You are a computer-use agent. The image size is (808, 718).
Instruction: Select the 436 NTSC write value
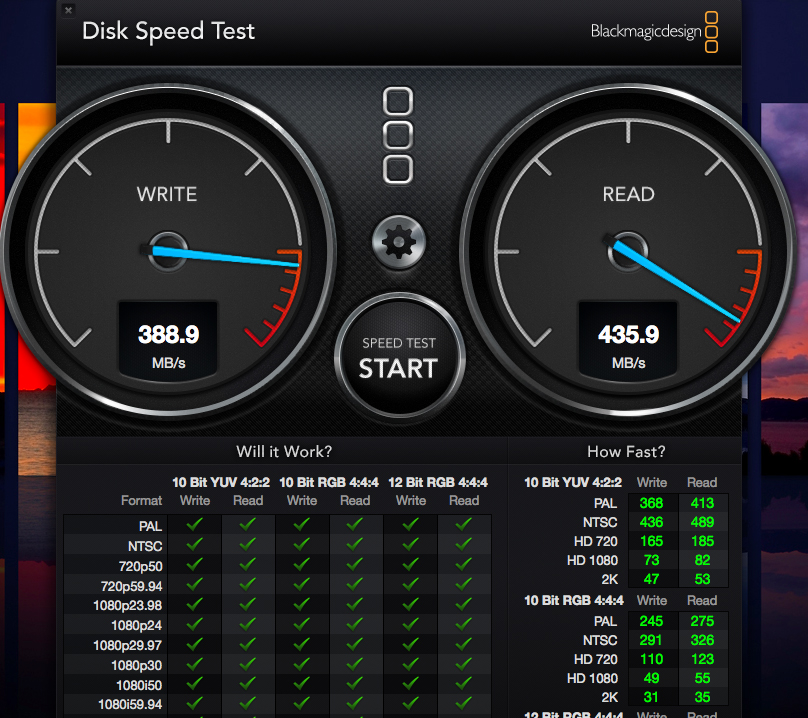tap(651, 522)
